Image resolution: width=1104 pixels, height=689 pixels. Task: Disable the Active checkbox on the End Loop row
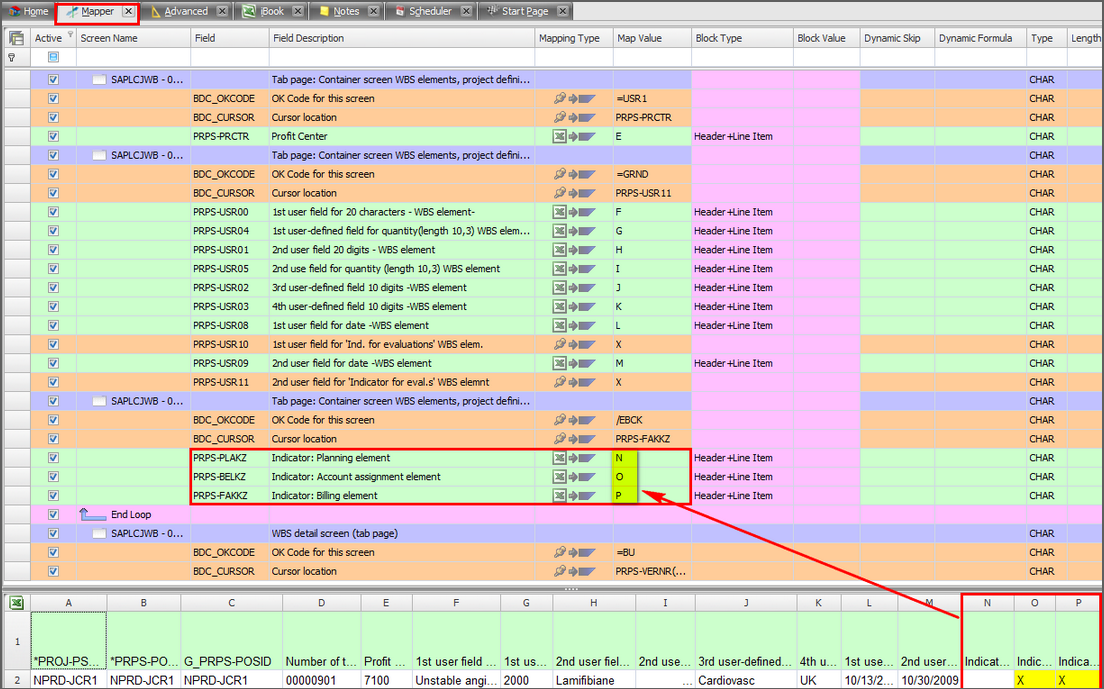[53, 514]
